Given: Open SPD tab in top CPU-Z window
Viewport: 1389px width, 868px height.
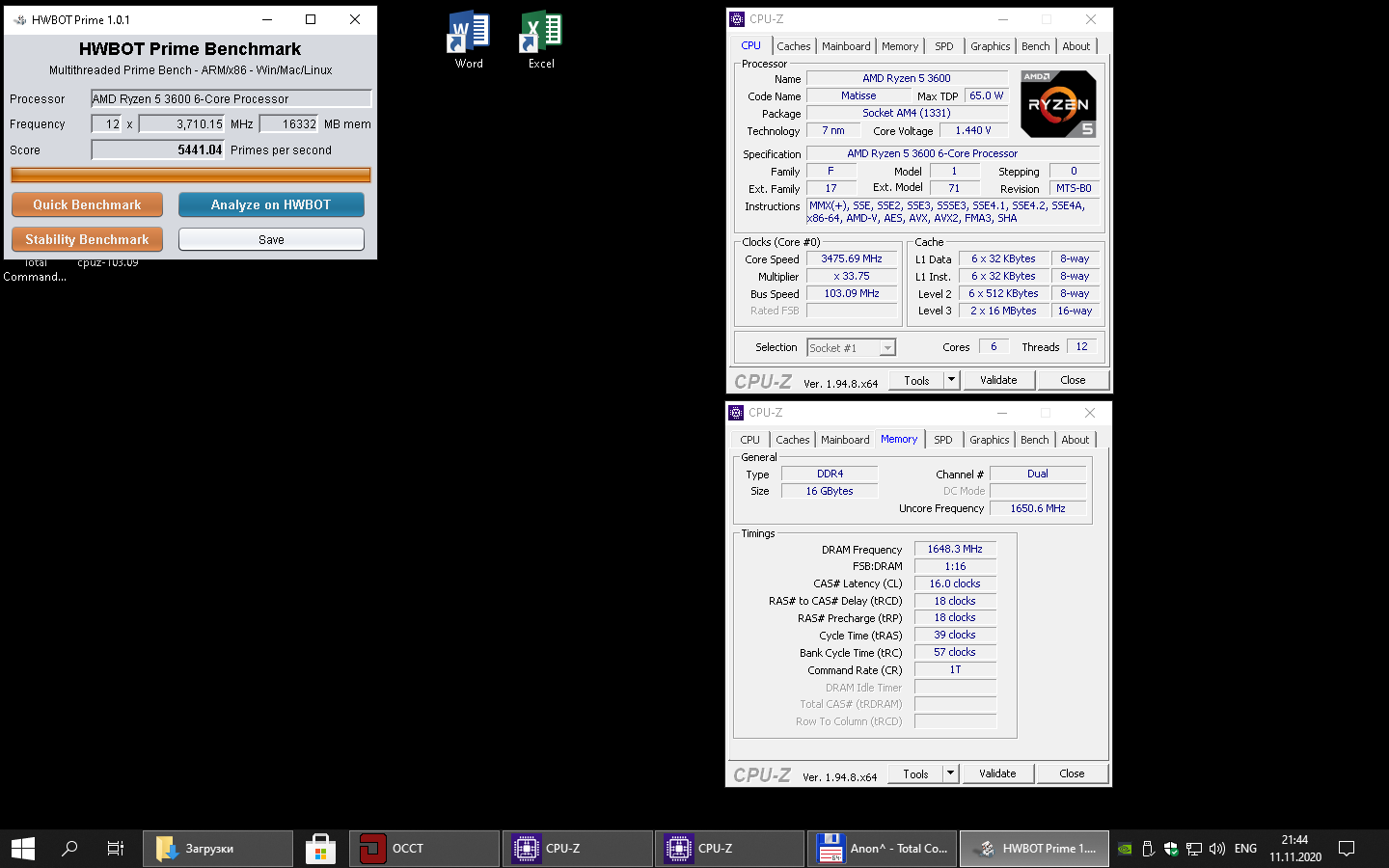Looking at the screenshot, I should click(x=944, y=46).
